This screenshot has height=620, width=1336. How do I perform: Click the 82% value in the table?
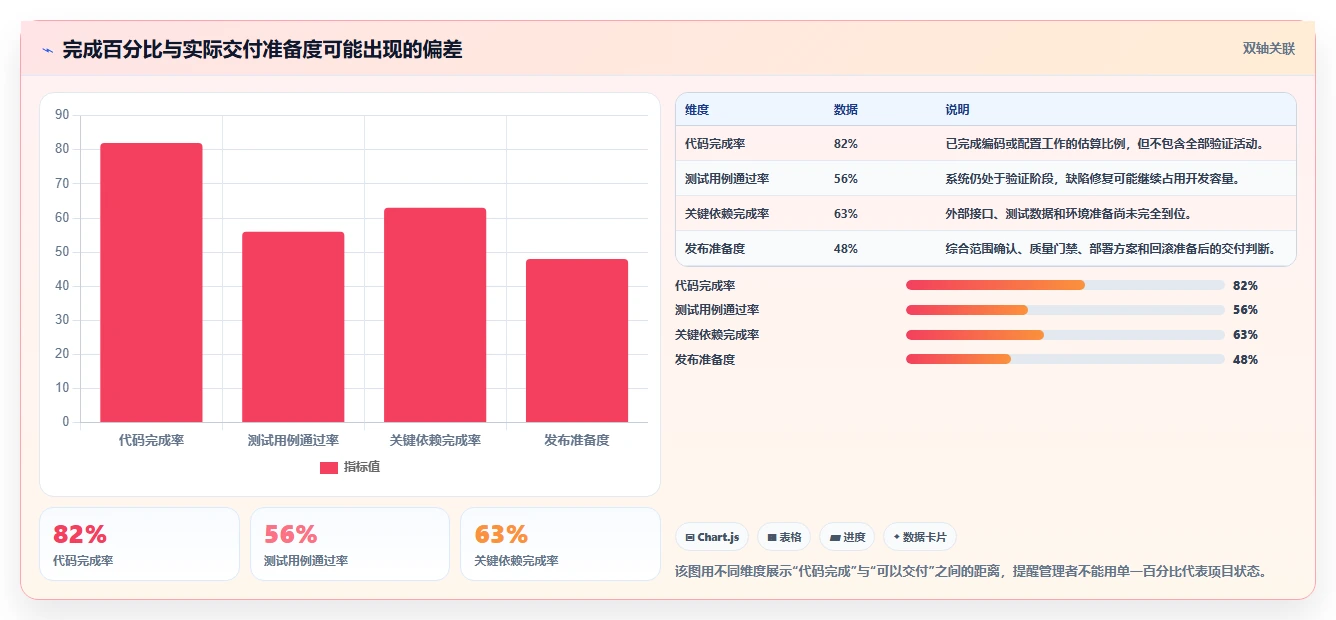845,144
